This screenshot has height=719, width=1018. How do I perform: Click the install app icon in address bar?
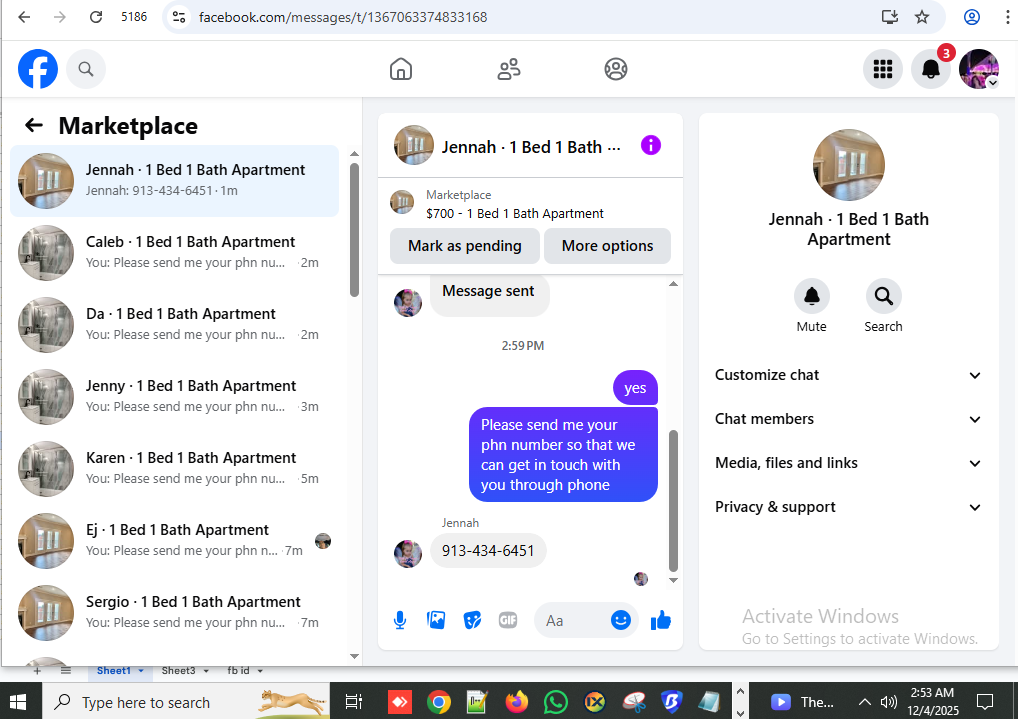889,17
